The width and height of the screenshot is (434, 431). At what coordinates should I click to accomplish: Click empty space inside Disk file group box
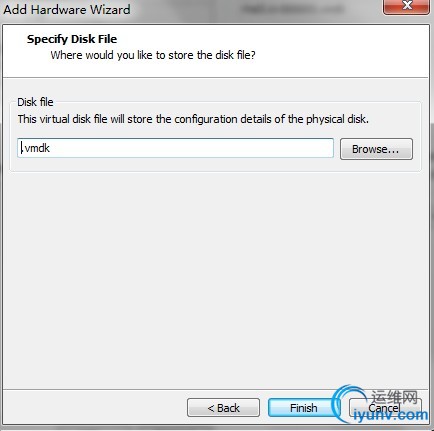click(x=213, y=165)
